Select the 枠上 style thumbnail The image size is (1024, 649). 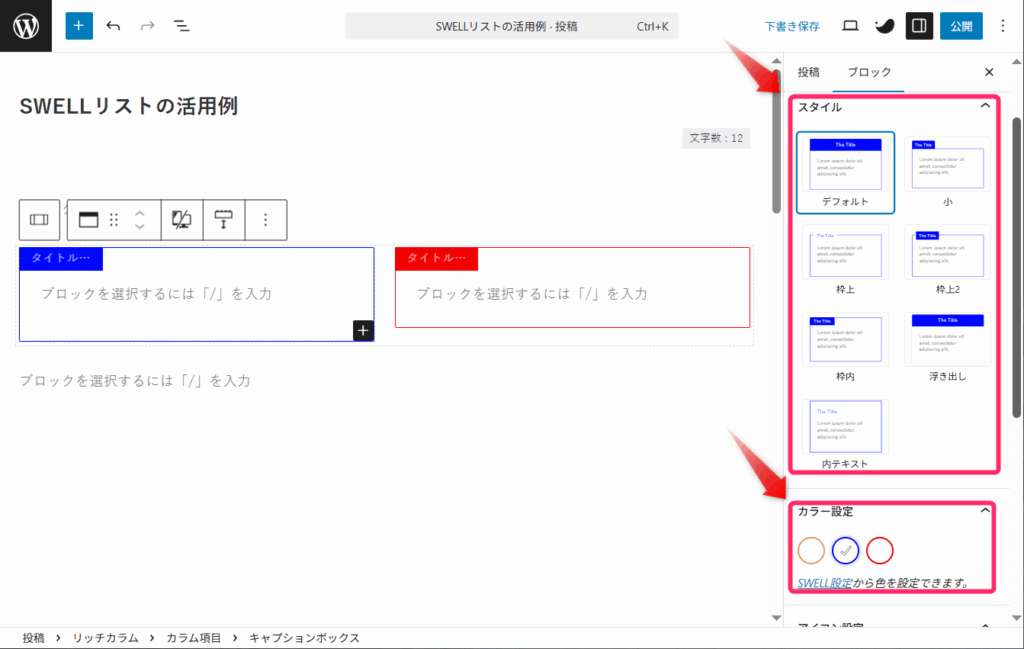click(845, 260)
